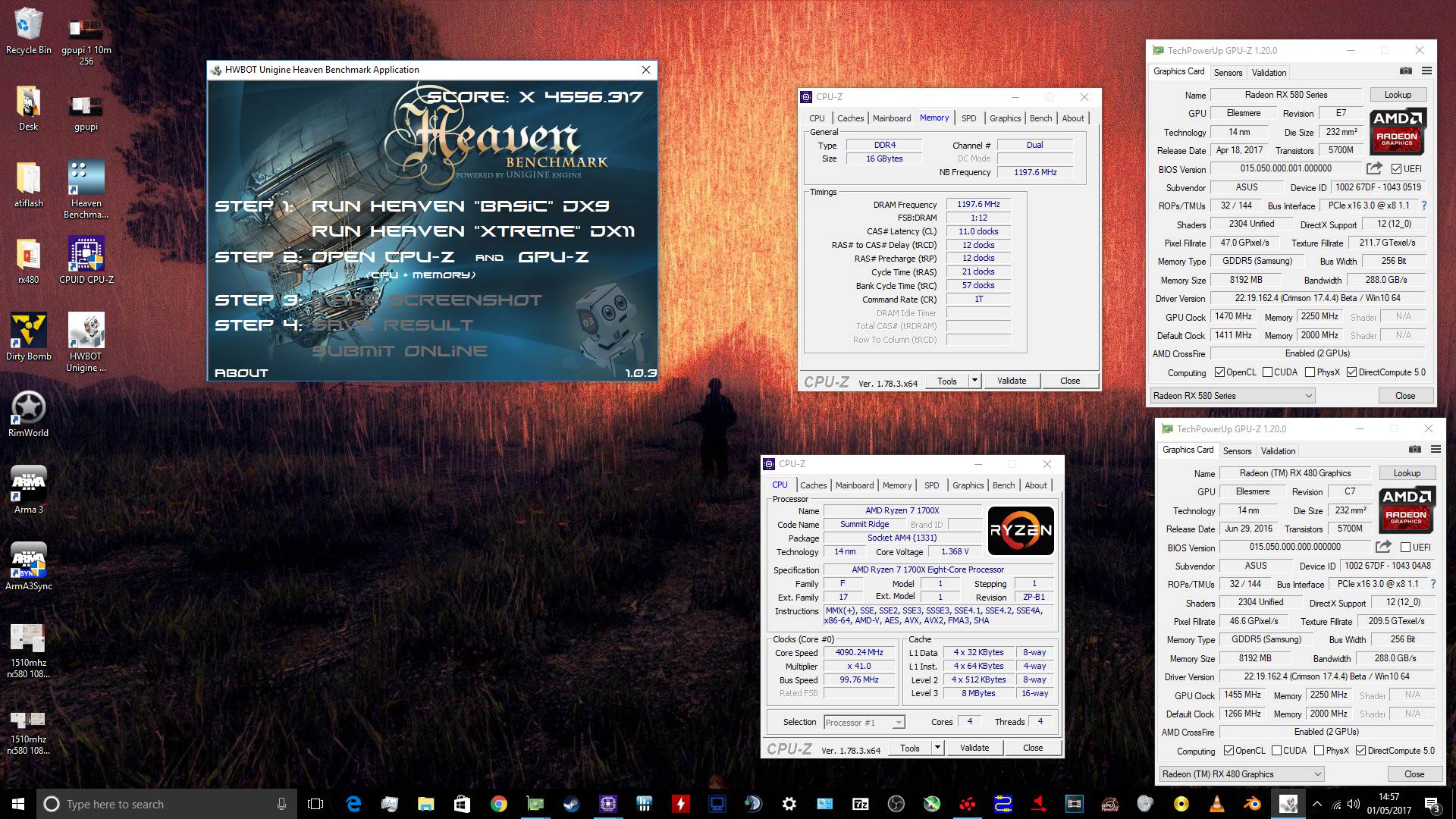Open Caches tab in CPU-Z CPU window

(813, 485)
